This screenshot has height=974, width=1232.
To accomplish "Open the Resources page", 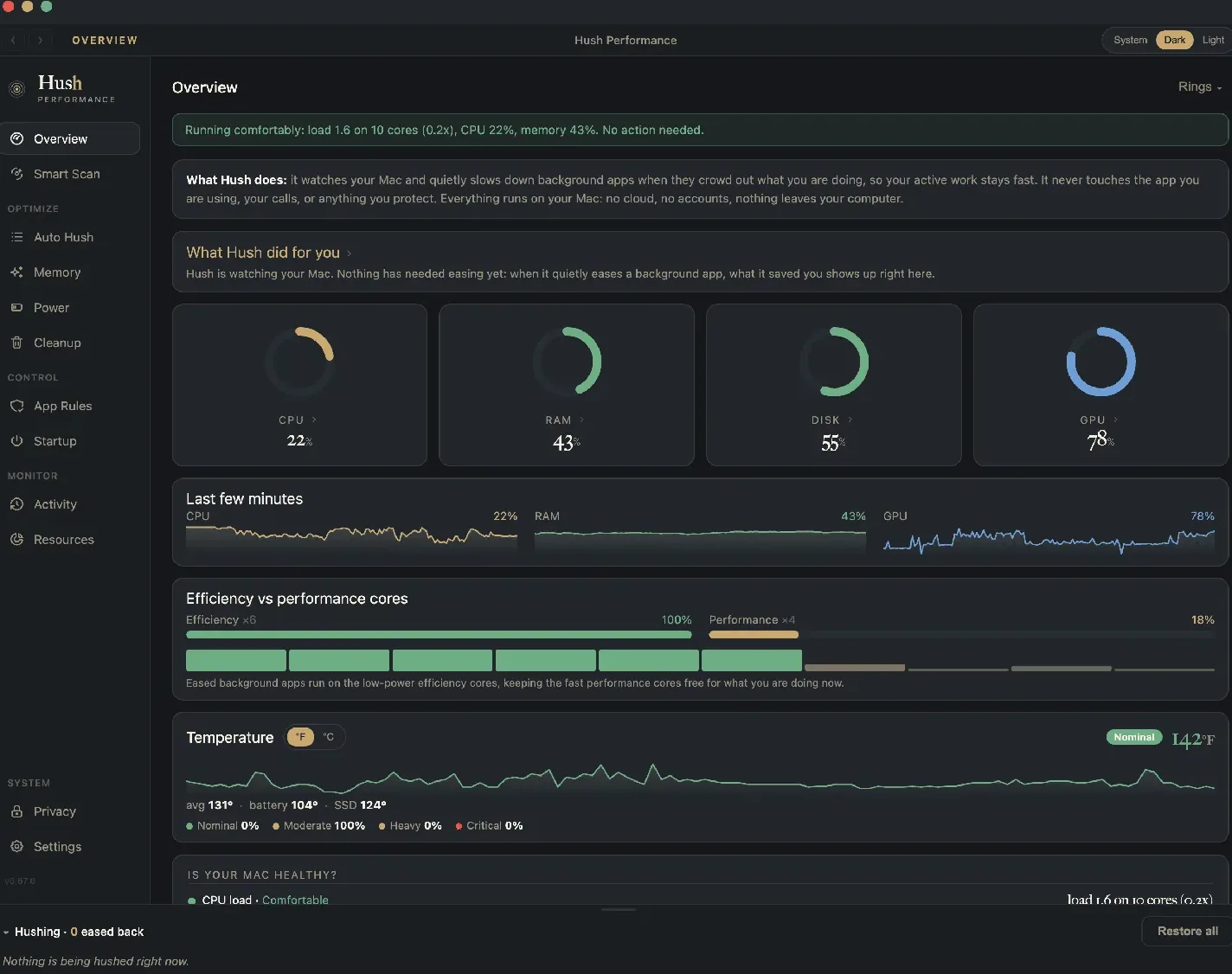I will coord(70,540).
